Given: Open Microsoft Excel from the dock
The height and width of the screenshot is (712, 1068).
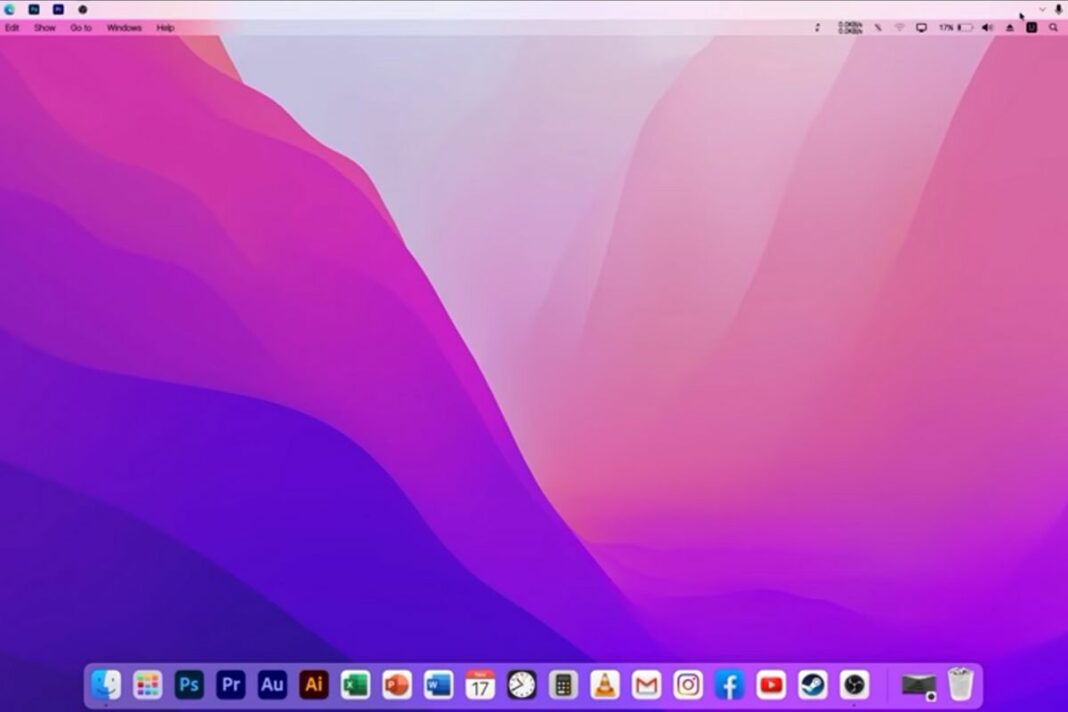Looking at the screenshot, I should (x=355, y=685).
